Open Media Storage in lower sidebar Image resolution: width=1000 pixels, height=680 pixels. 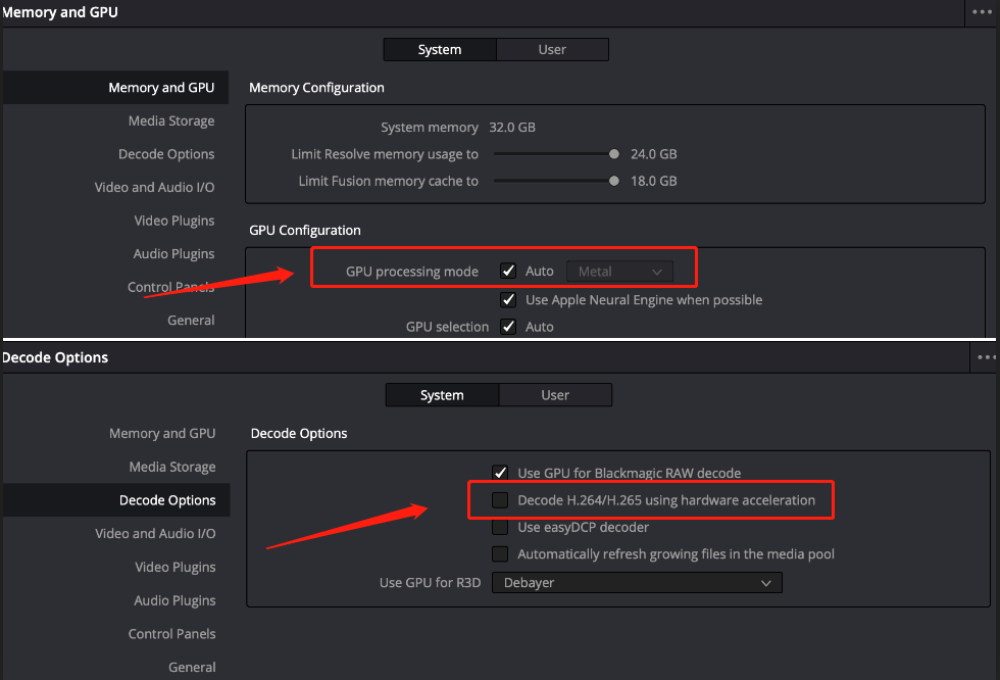click(172, 467)
